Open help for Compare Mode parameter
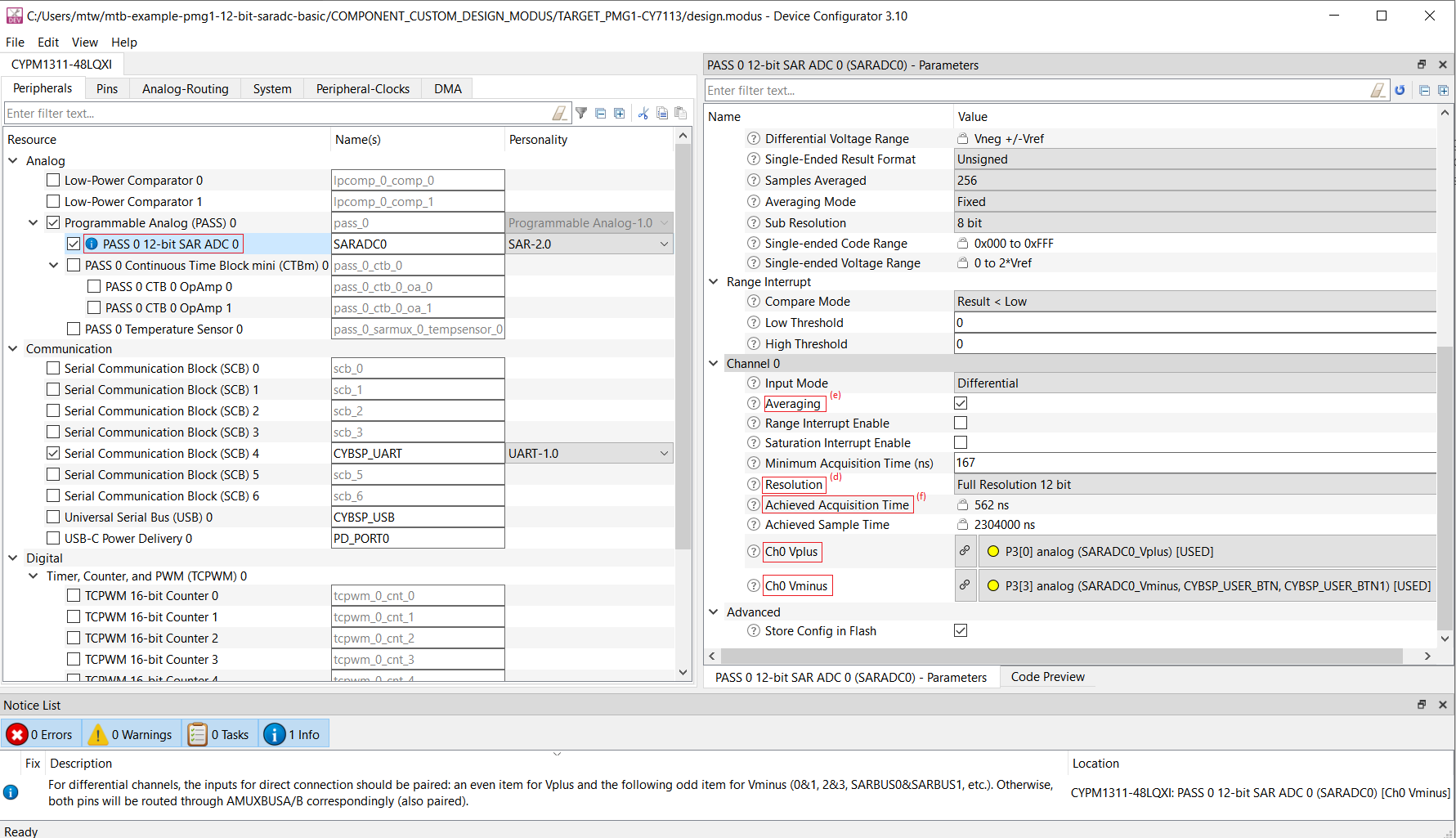Viewport: 1456px width, 838px height. (x=754, y=302)
